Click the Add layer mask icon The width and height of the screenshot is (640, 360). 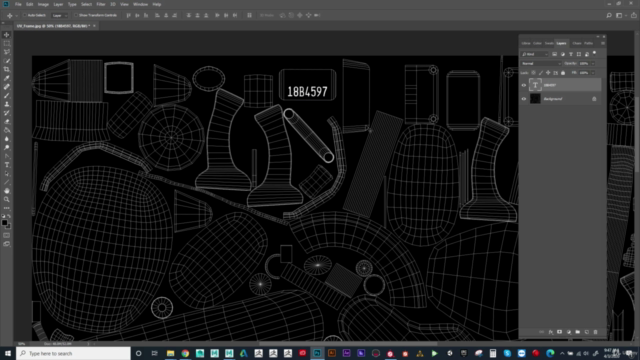(x=560, y=332)
